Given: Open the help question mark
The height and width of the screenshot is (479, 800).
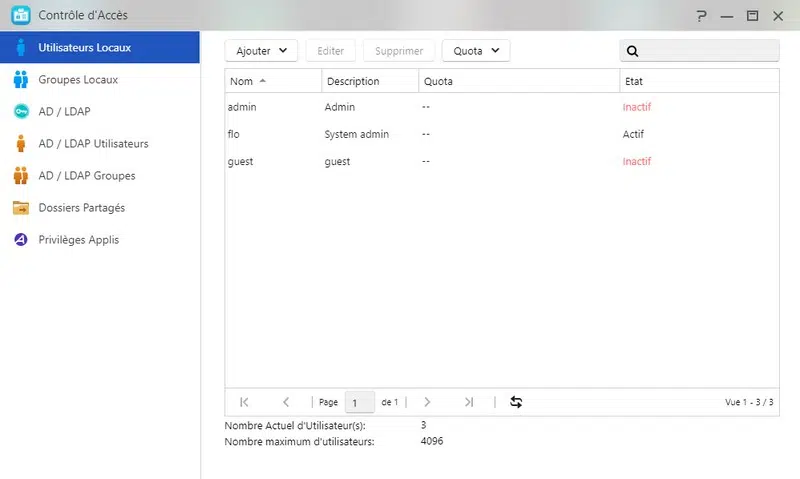Looking at the screenshot, I should (x=702, y=16).
